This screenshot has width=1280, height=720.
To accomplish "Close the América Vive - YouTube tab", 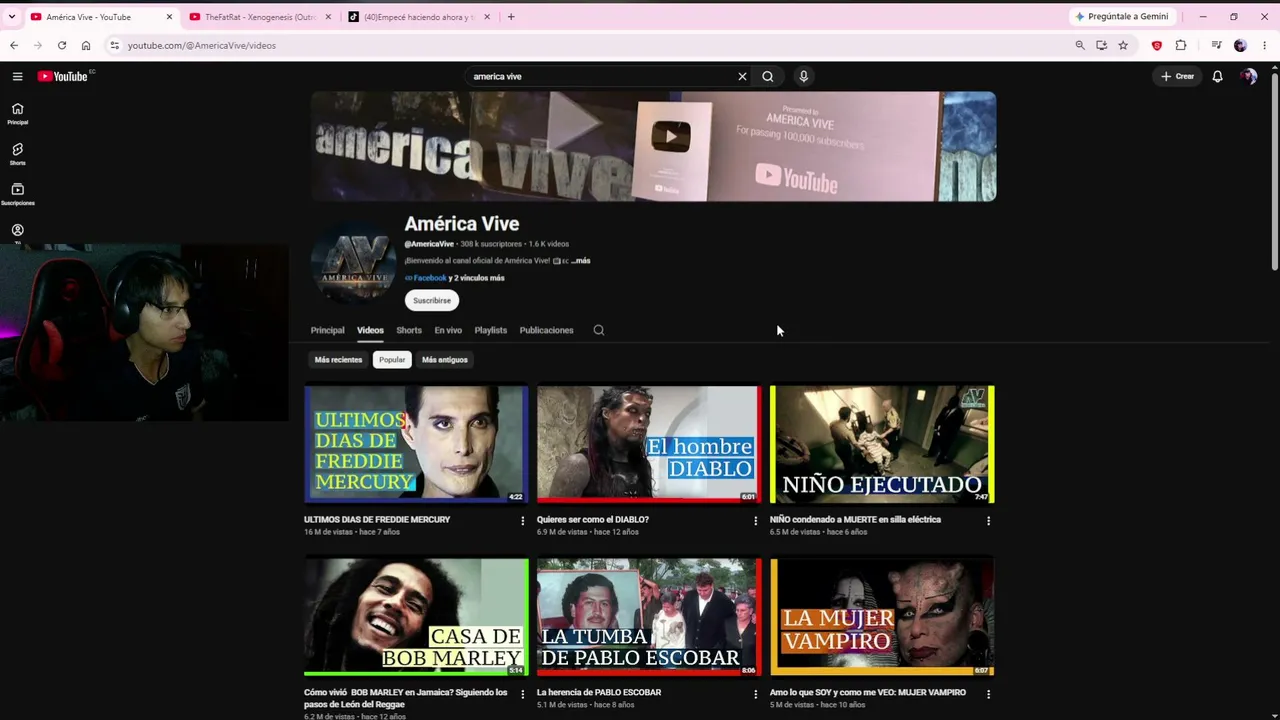I will 169,17.
